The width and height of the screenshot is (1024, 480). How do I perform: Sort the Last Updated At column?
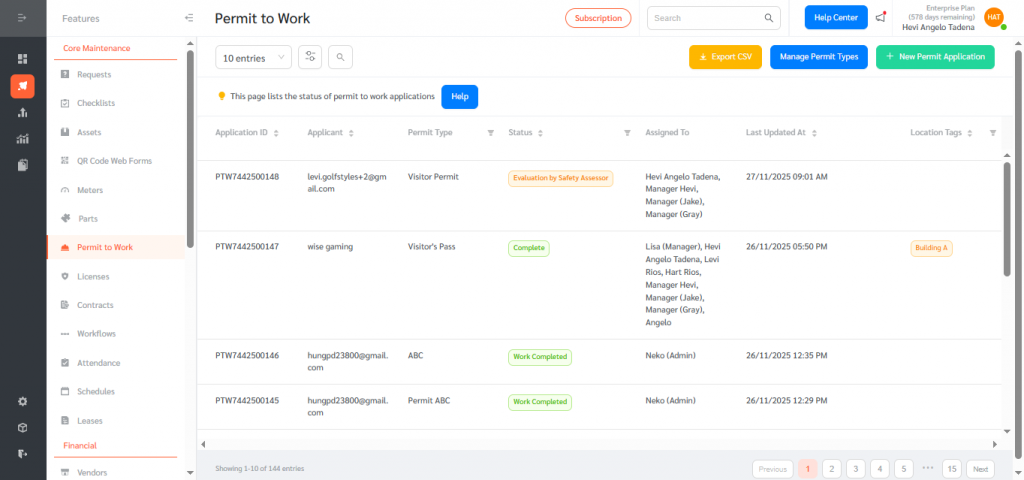815,133
